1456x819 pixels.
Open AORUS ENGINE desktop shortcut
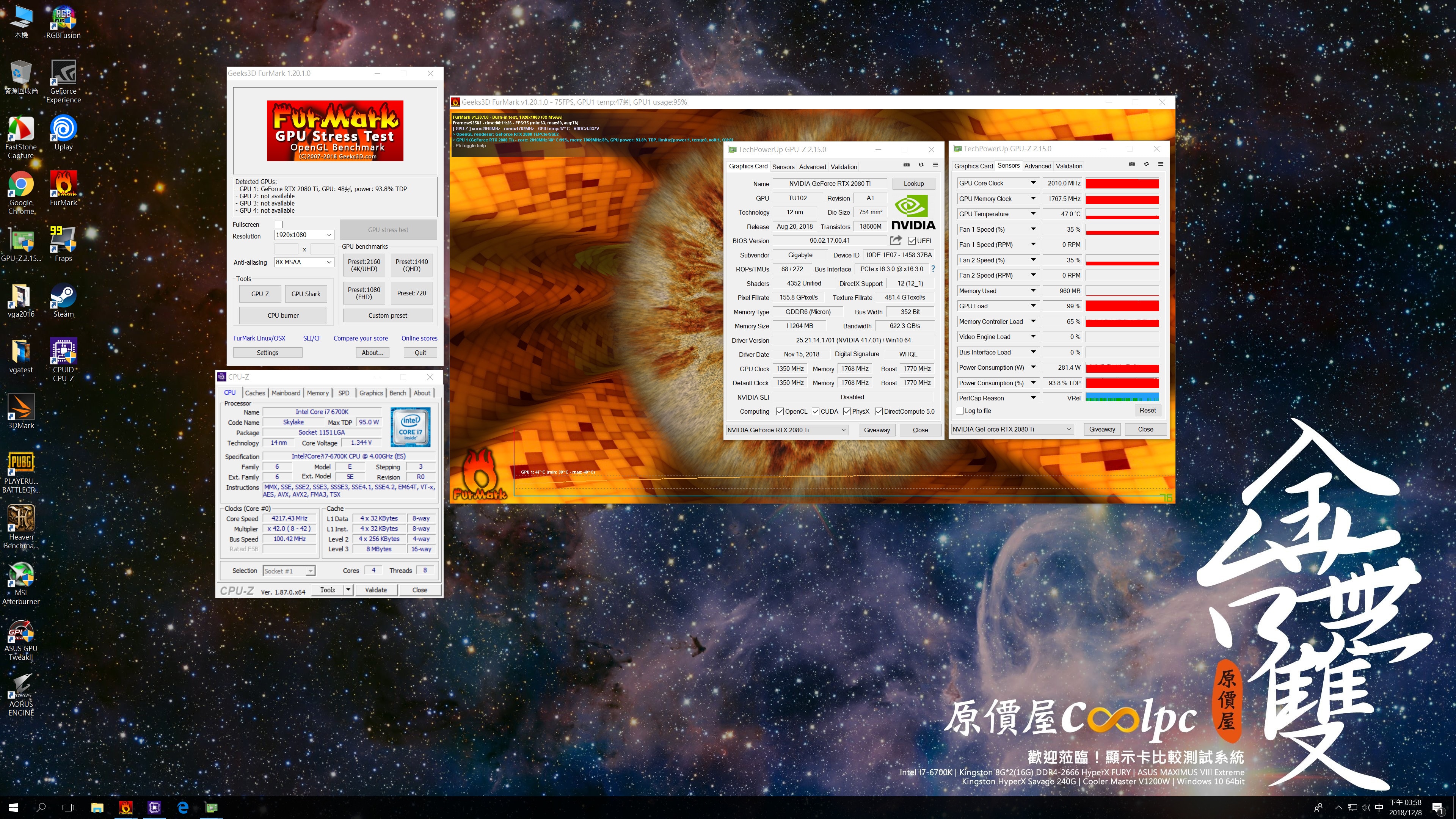pos(21,695)
